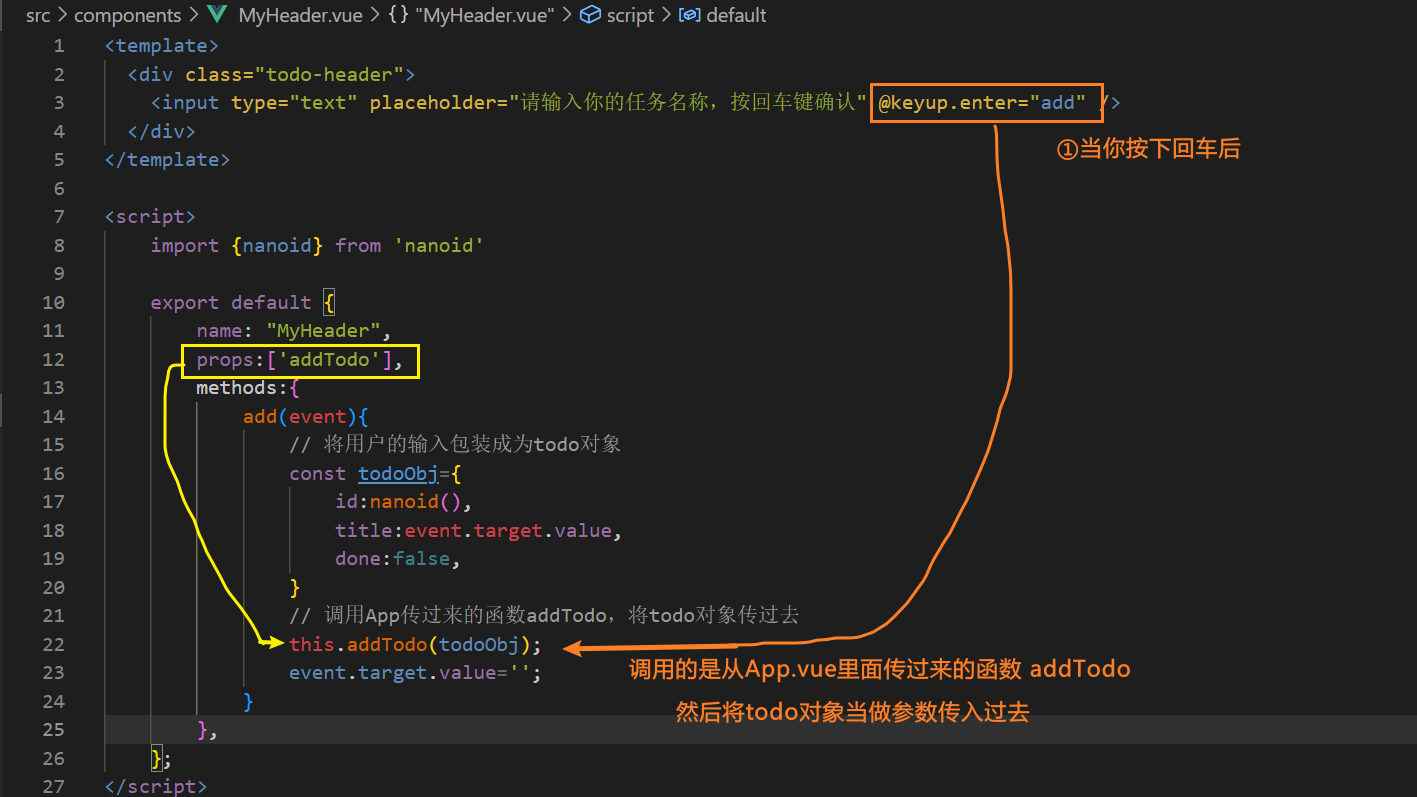The width and height of the screenshot is (1417, 797).
Task: Click the cube script symbol icon in breadcrumb
Action: pos(591,15)
